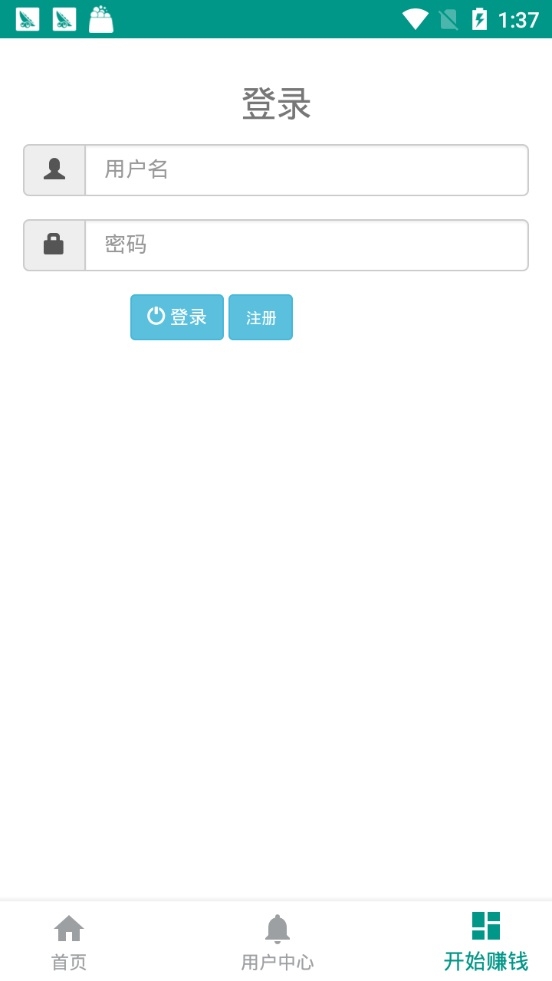The height and width of the screenshot is (981, 552).
Task: Tap the padlock icon beside password field
Action: (54, 244)
